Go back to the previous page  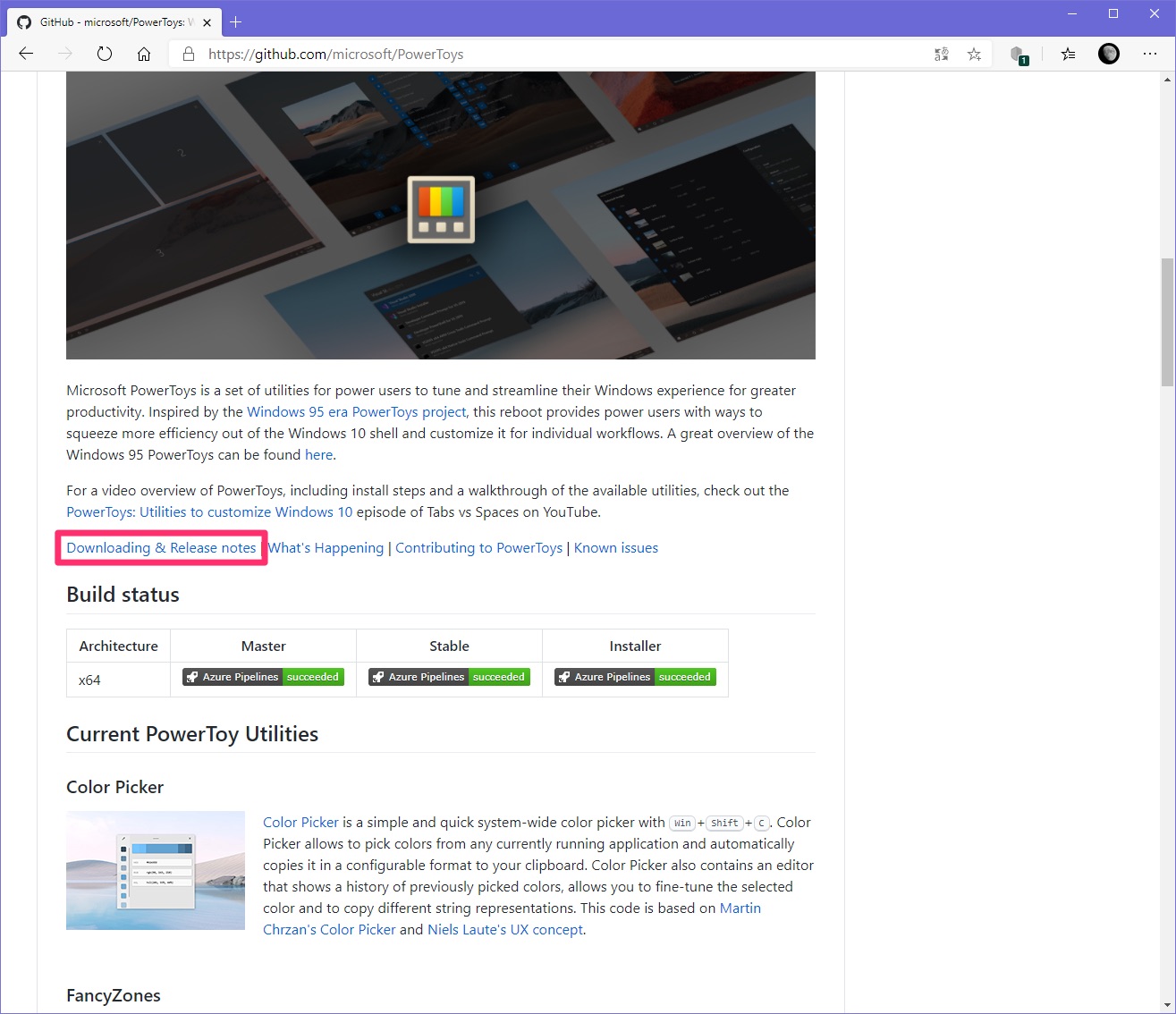[x=26, y=54]
